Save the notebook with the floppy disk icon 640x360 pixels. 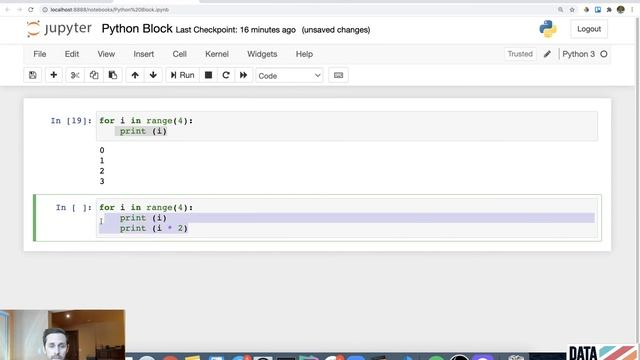click(x=33, y=75)
